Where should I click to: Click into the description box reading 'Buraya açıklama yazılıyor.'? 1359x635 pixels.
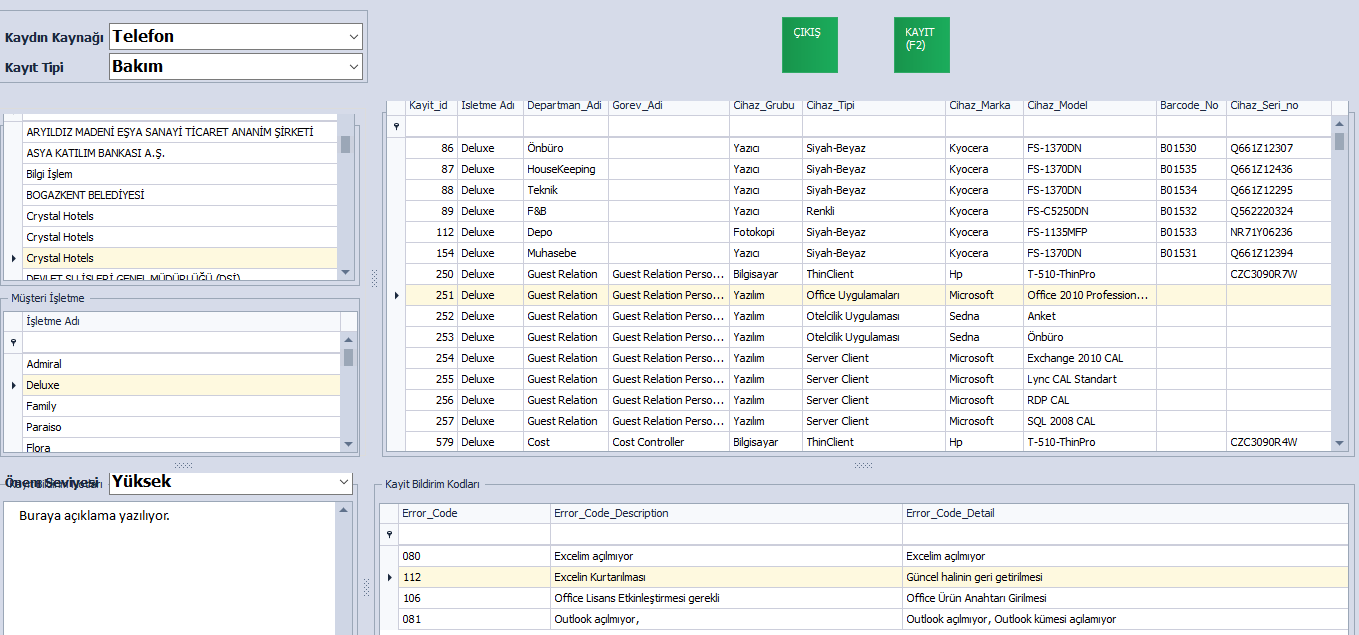click(x=170, y=567)
